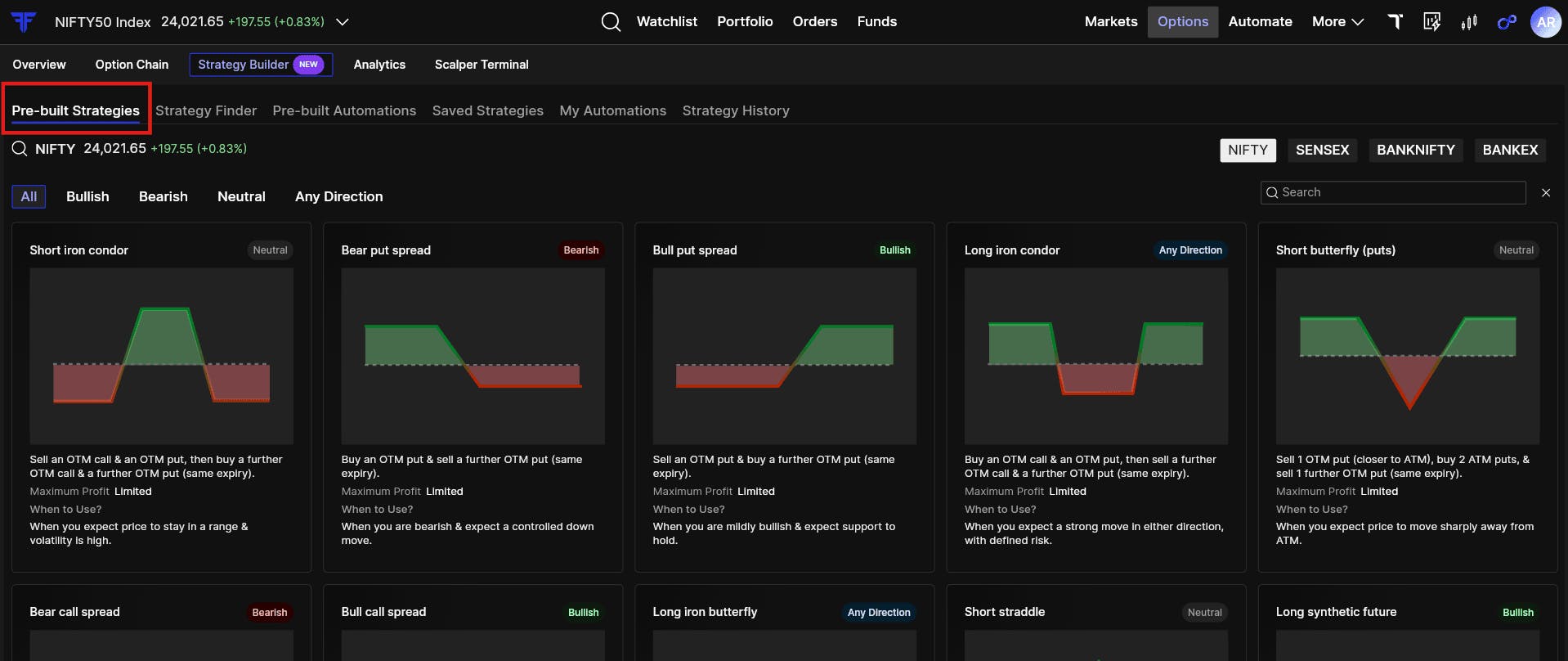Image resolution: width=1568 pixels, height=661 pixels.
Task: Open the Funds page
Action: point(877,21)
